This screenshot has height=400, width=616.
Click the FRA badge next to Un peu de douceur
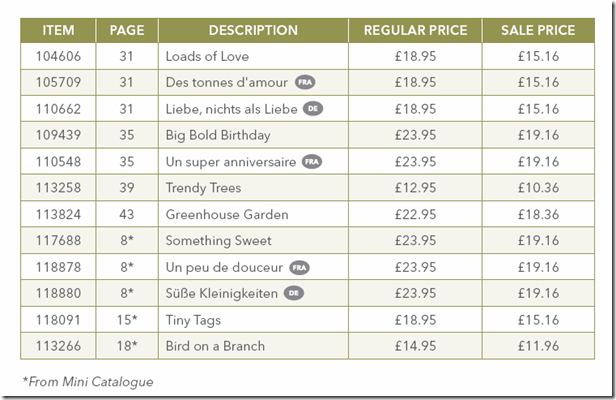[x=300, y=267]
